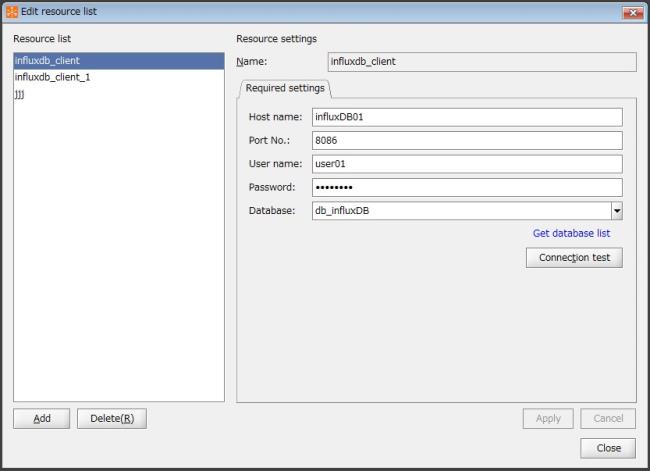Click the Name field showing influxdb_client
The image size is (650, 471).
(x=482, y=62)
